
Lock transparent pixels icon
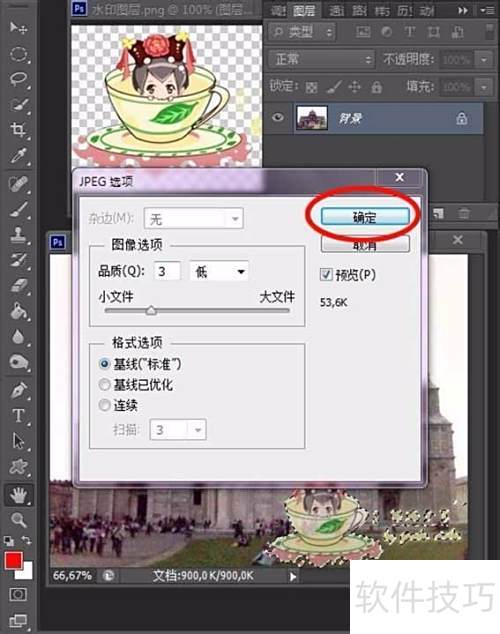311,87
